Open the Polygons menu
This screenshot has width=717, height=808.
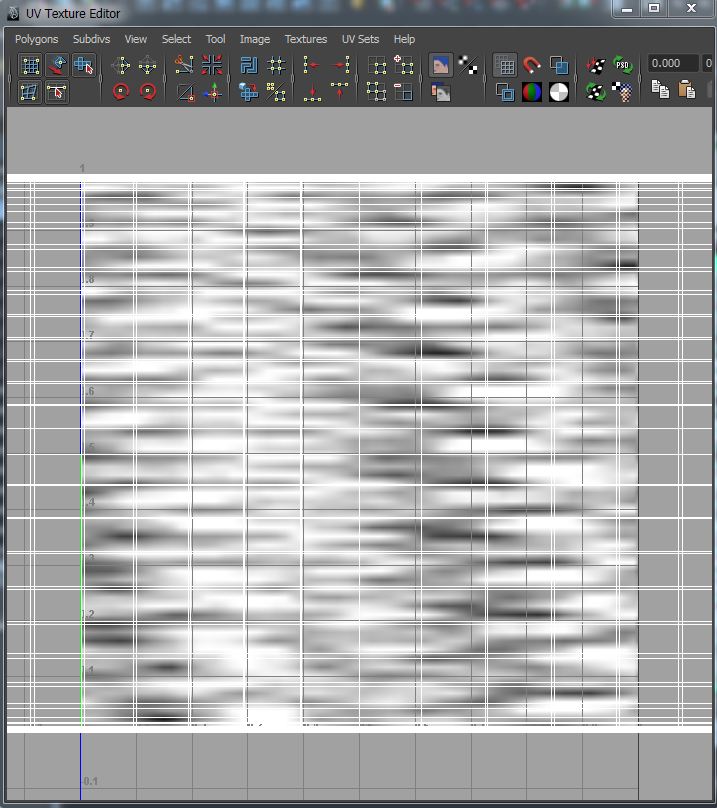(37, 39)
